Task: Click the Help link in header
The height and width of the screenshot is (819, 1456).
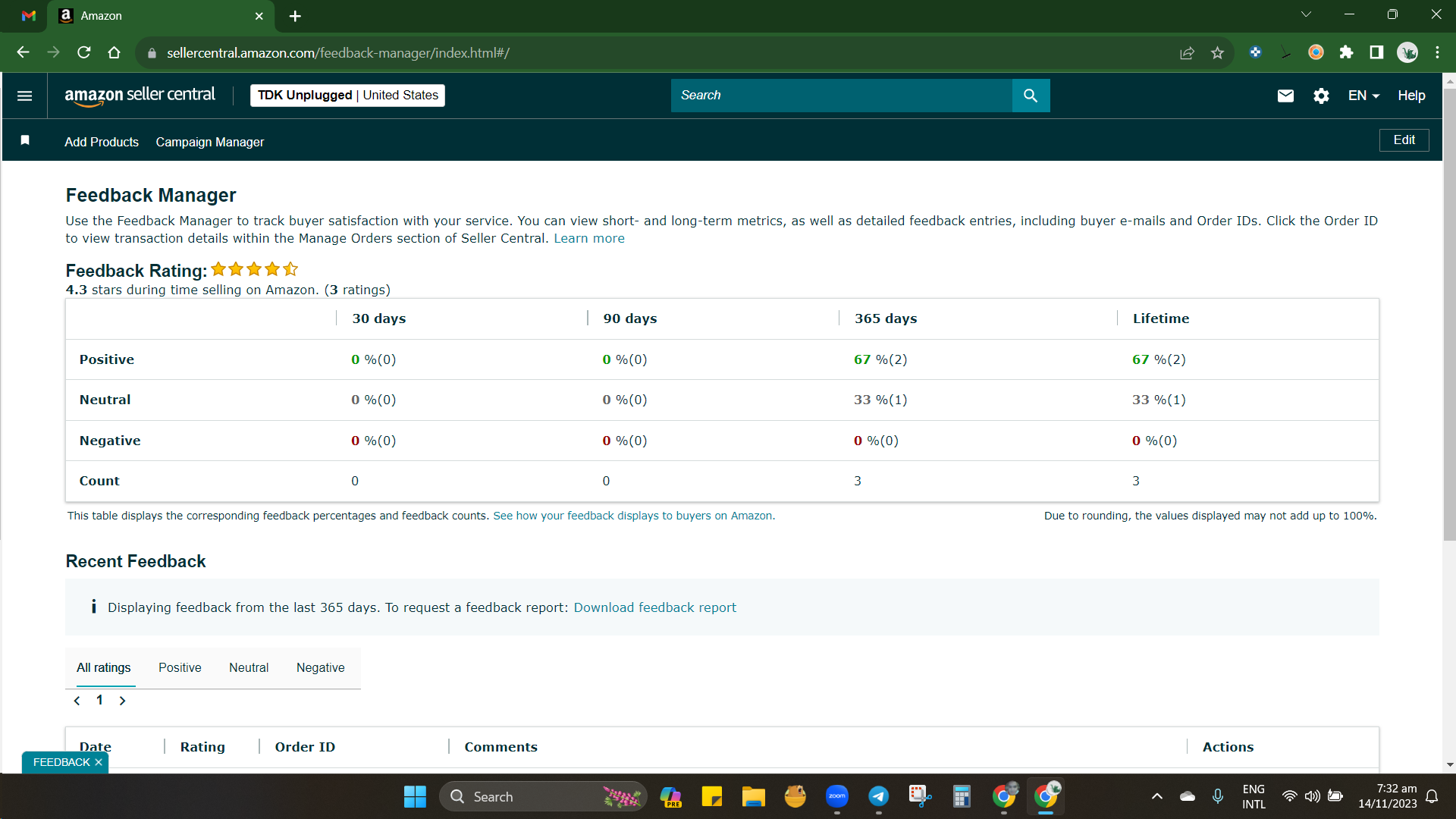Action: click(x=1411, y=96)
